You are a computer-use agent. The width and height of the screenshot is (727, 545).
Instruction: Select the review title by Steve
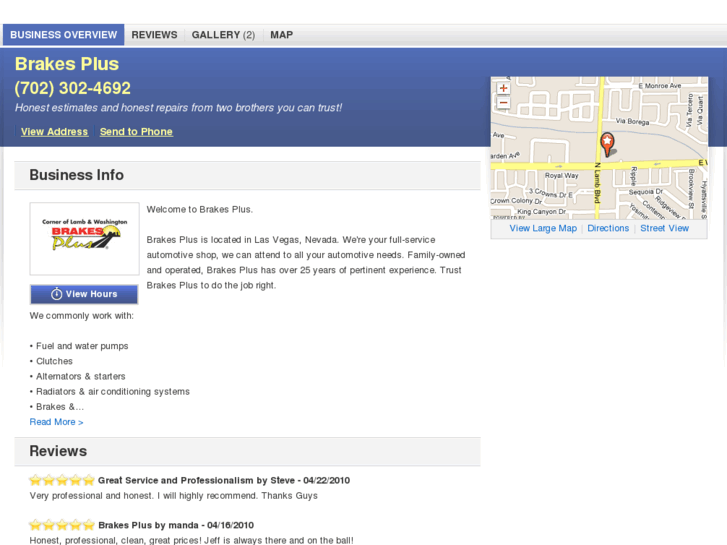pos(224,481)
